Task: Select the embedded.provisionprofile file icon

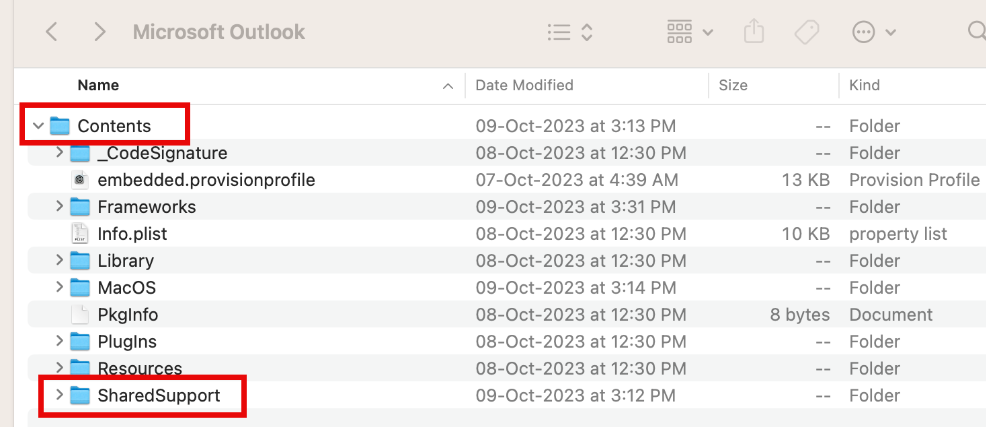Action: 79,180
